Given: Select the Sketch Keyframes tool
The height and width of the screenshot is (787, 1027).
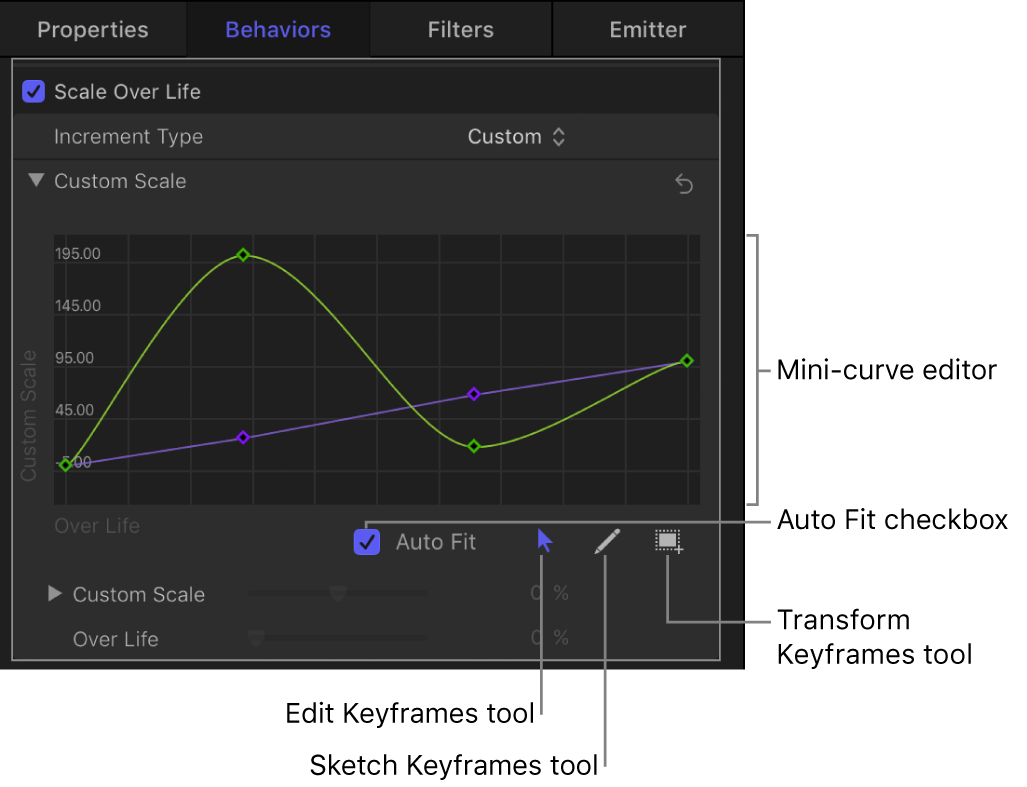Looking at the screenshot, I should coord(607,541).
